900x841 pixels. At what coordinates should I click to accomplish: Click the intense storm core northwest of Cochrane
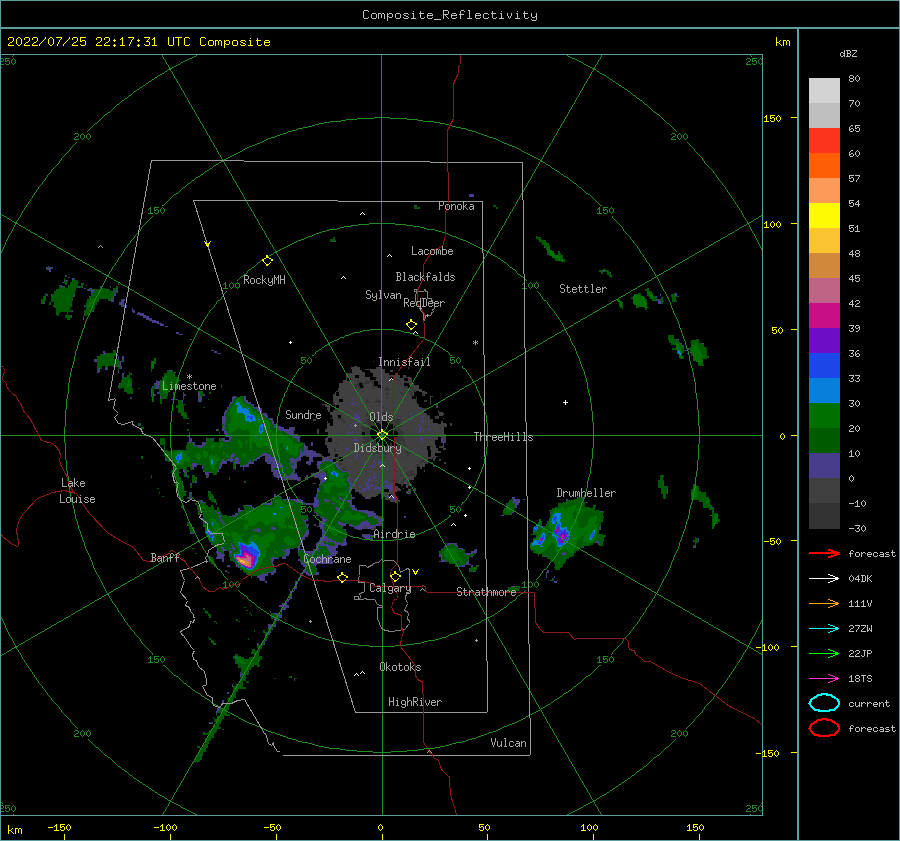coord(247,556)
